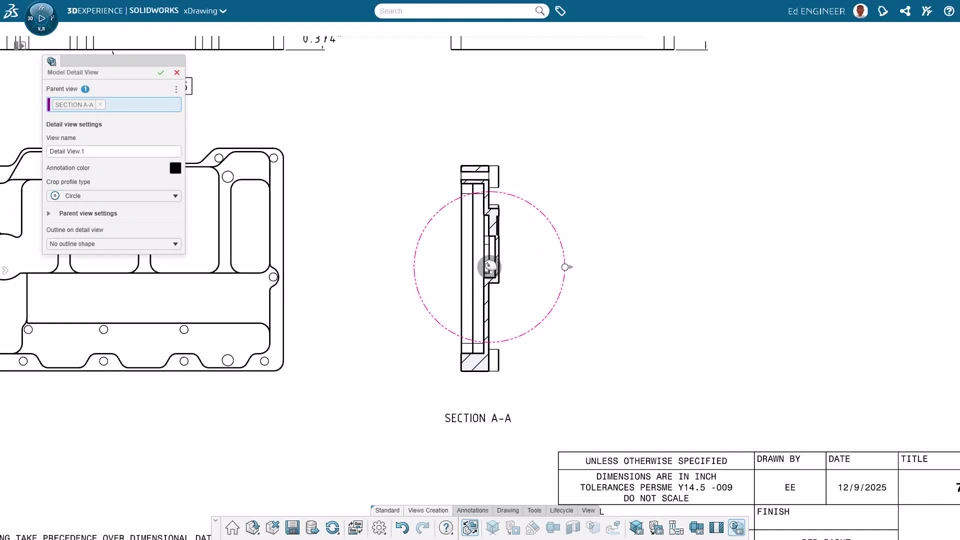Switch to the Views Creation tab

[428, 510]
